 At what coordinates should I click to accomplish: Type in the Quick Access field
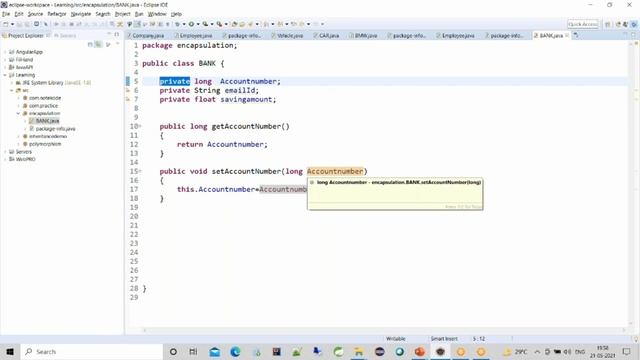click(x=583, y=24)
